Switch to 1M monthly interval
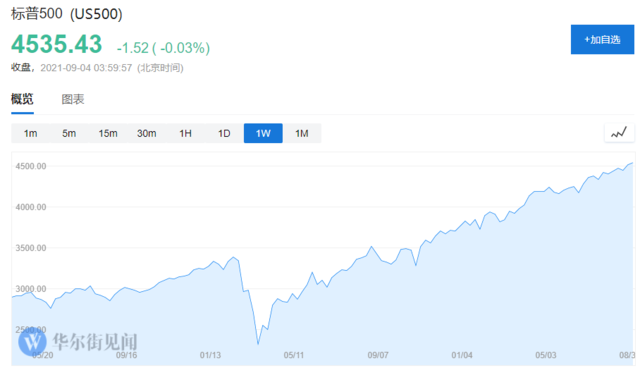640x373 pixels. (x=302, y=133)
